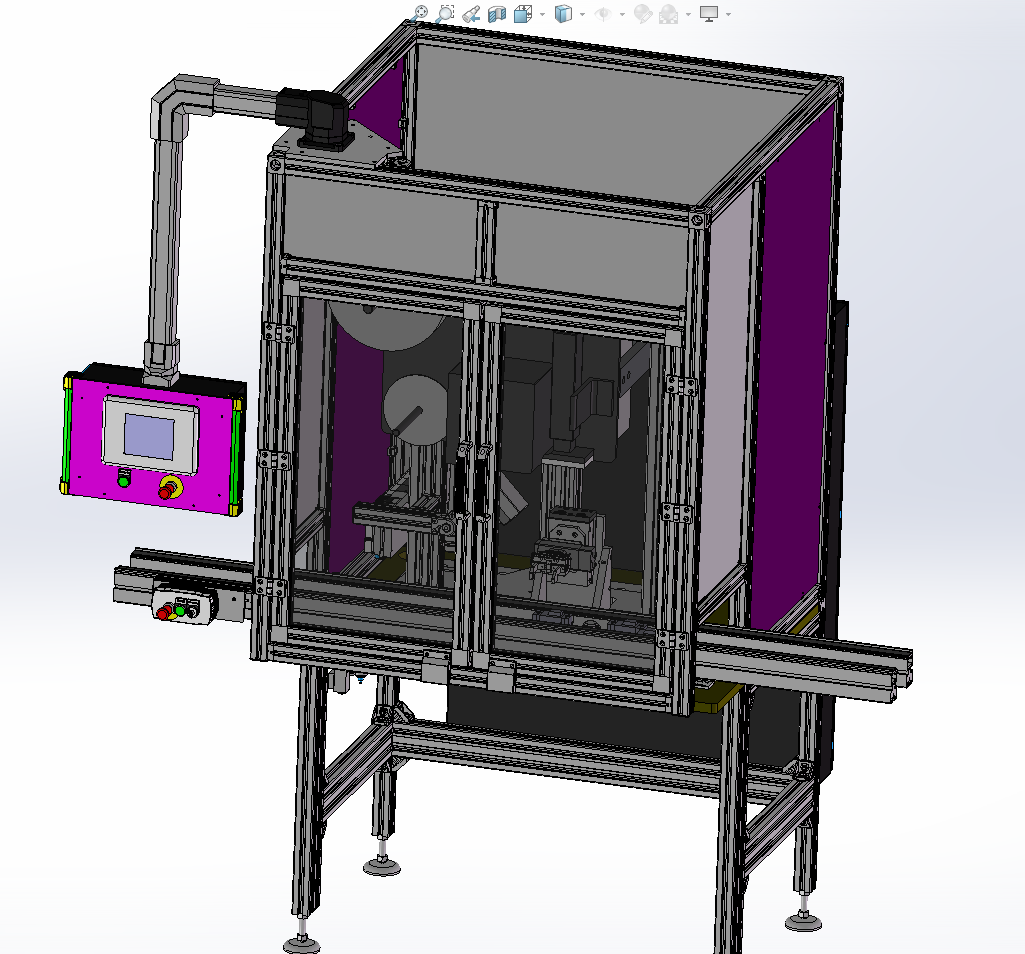The height and width of the screenshot is (954, 1025).
Task: Expand the Hide/Show Items dropdown arrow
Action: [622, 14]
